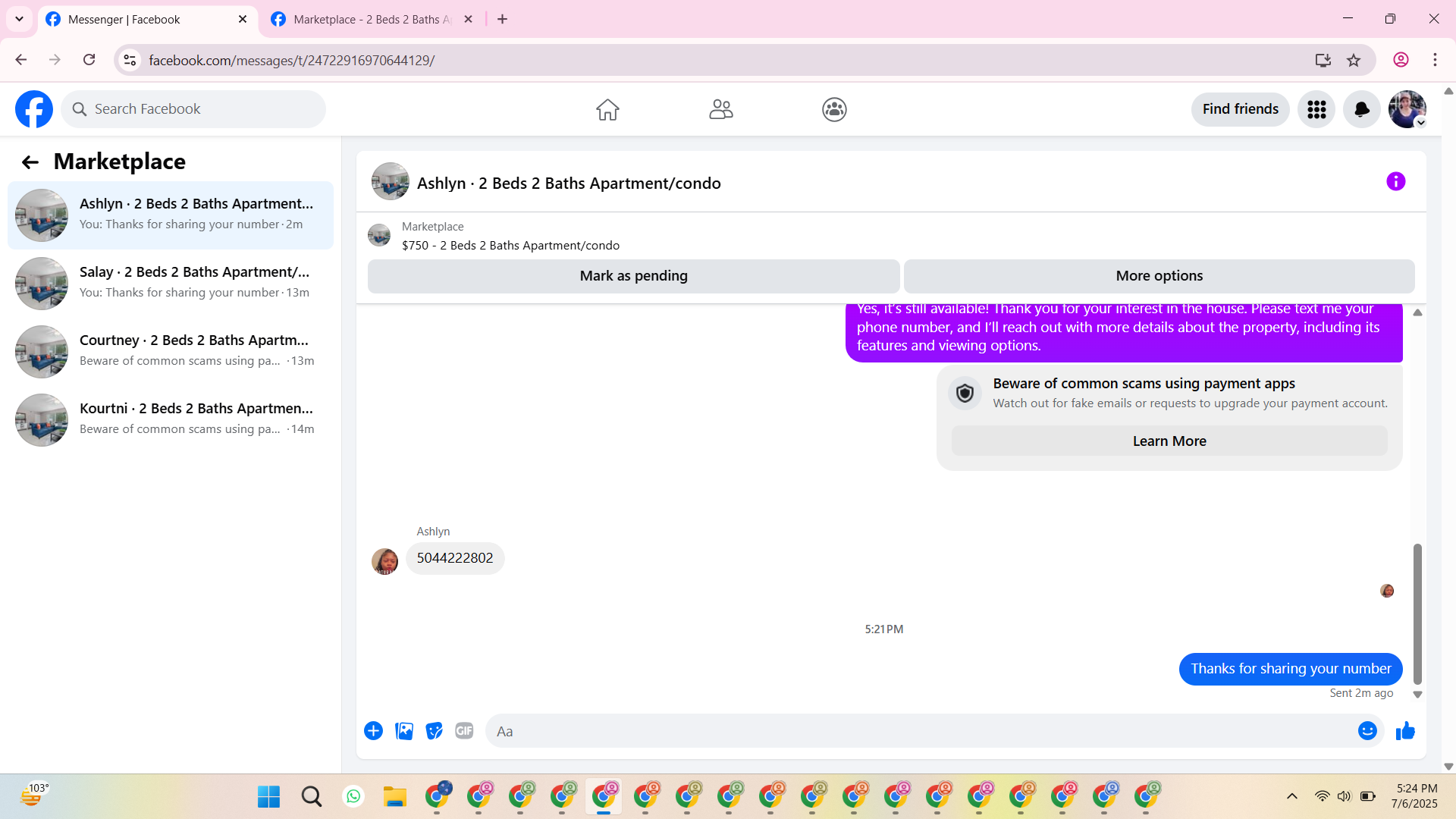The image size is (1456, 819).
Task: Open the notifications bell
Action: coord(1362,109)
